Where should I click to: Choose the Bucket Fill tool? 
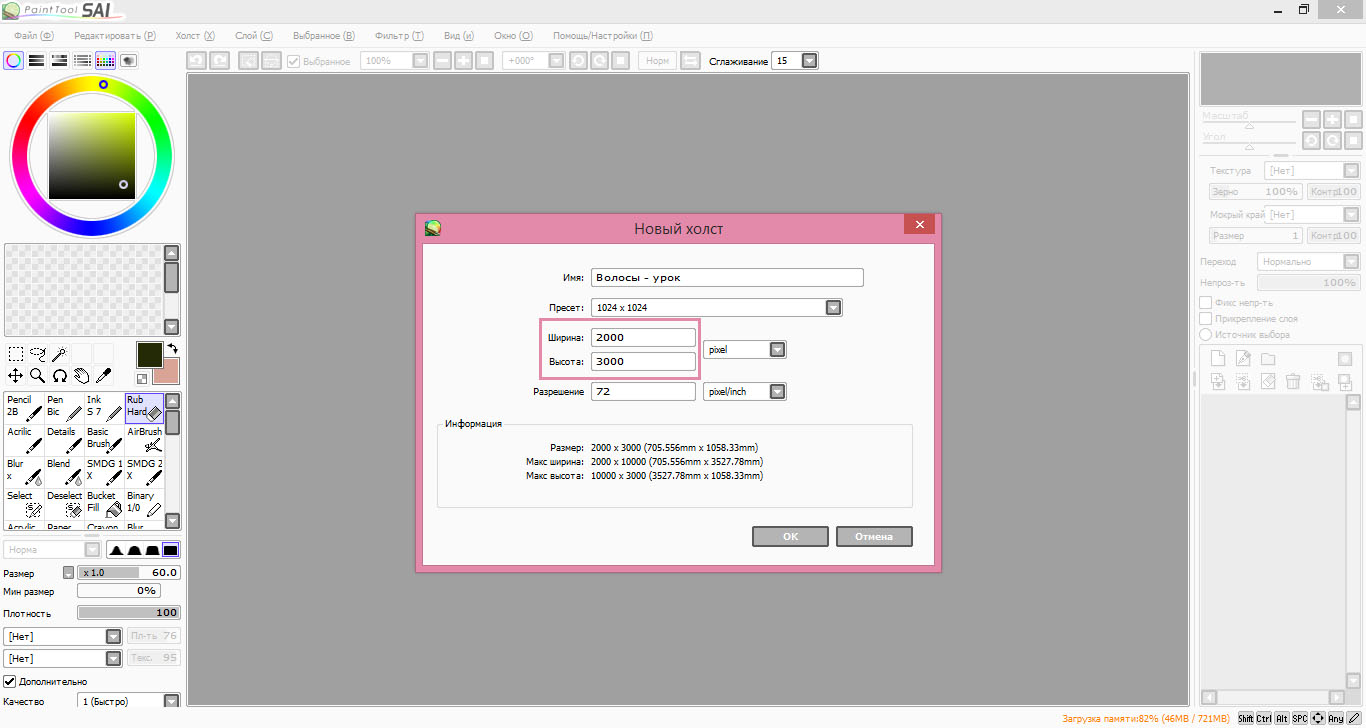[x=104, y=502]
